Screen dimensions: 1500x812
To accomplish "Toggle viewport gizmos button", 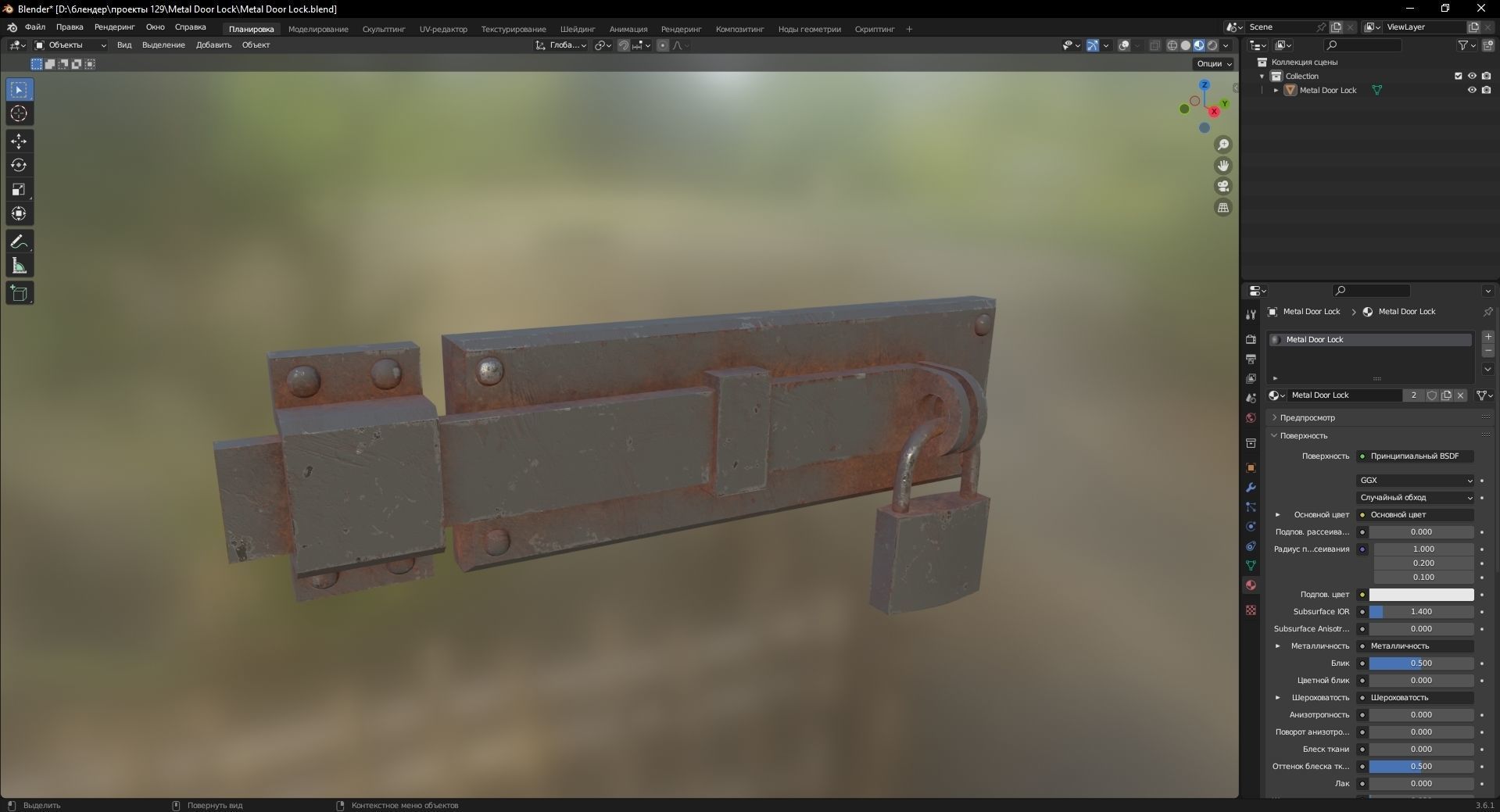I will 1093,45.
